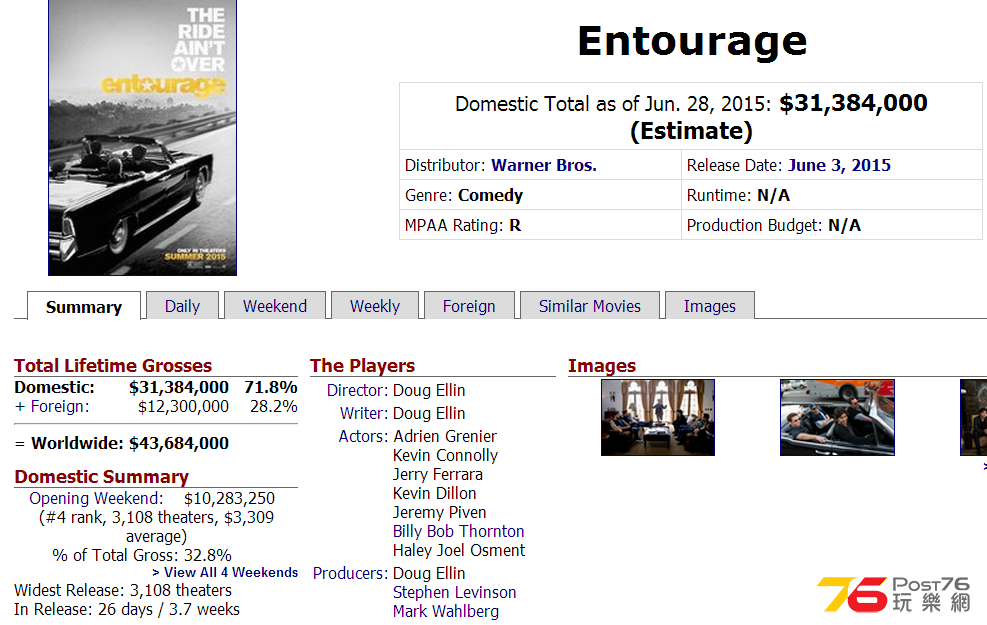987x625 pixels.
Task: Click the Producers label link
Action: click(350, 573)
